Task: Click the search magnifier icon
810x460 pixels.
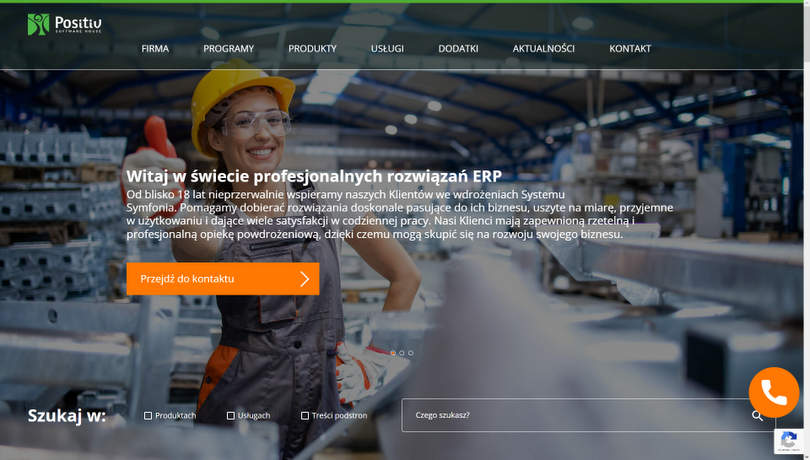Action: [x=757, y=415]
